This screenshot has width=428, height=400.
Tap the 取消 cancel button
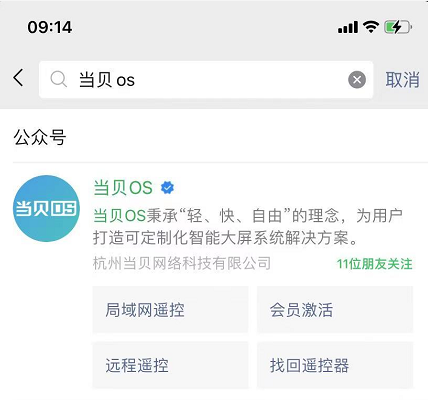(x=402, y=80)
